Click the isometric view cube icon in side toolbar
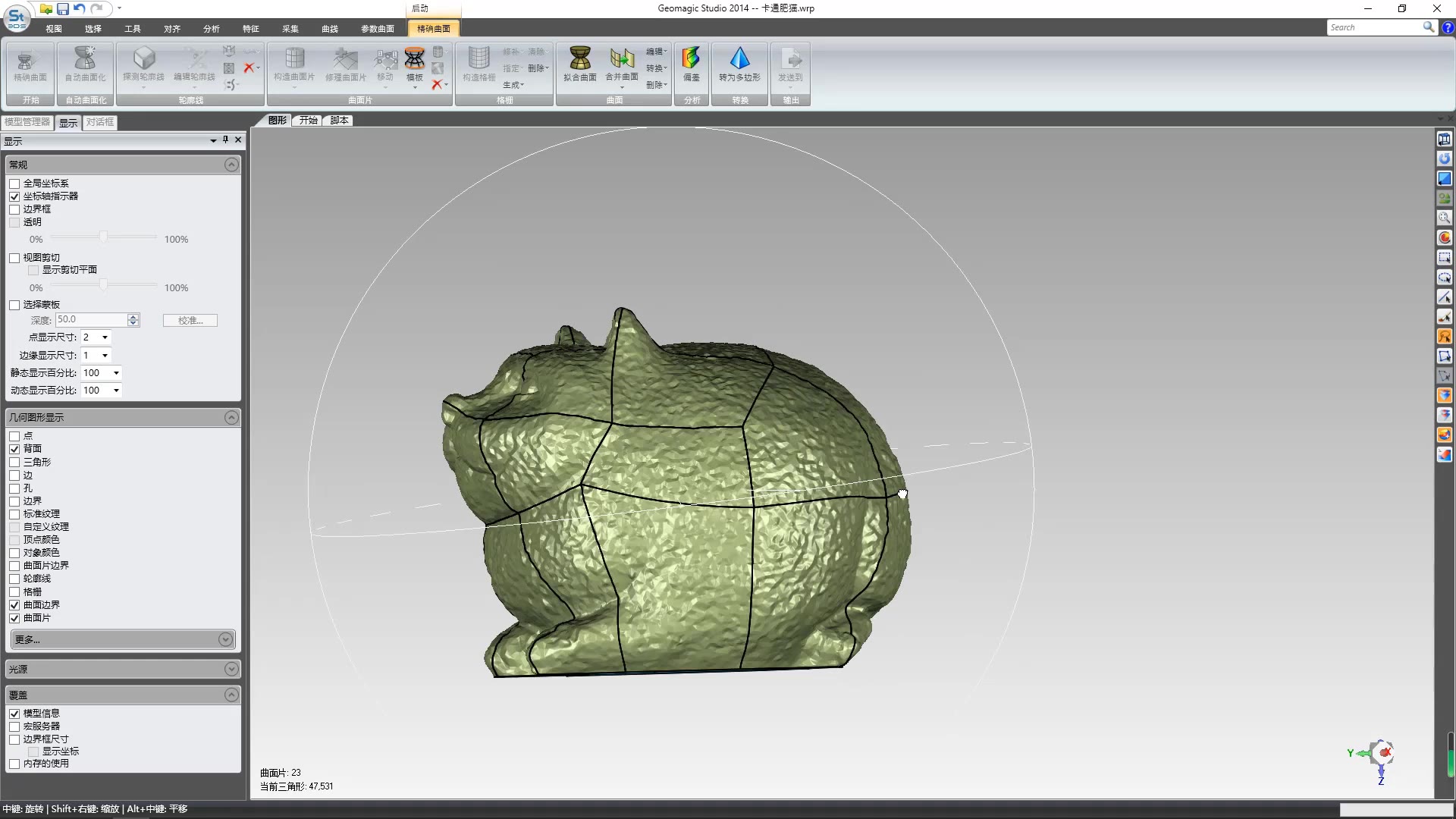Screen dimensions: 1456x819 [x=1445, y=139]
